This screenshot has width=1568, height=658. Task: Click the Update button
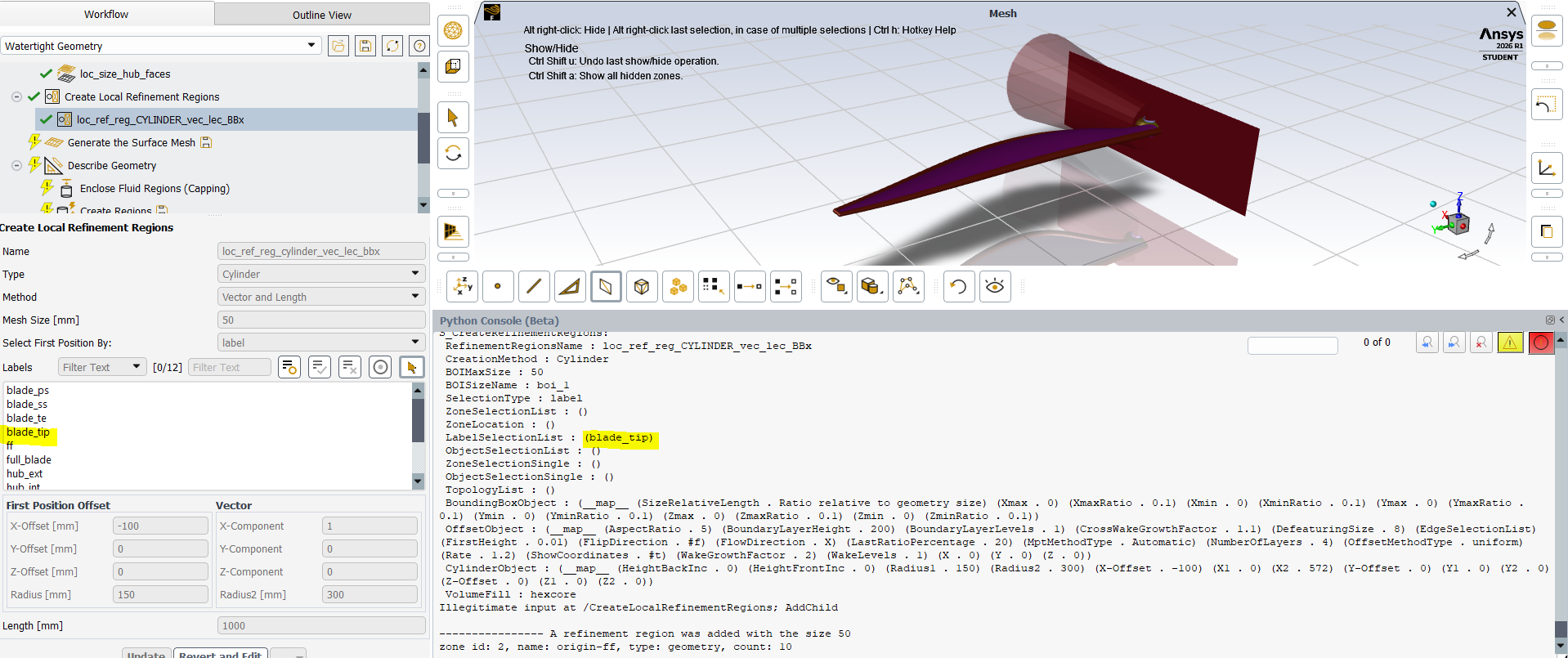click(x=146, y=654)
